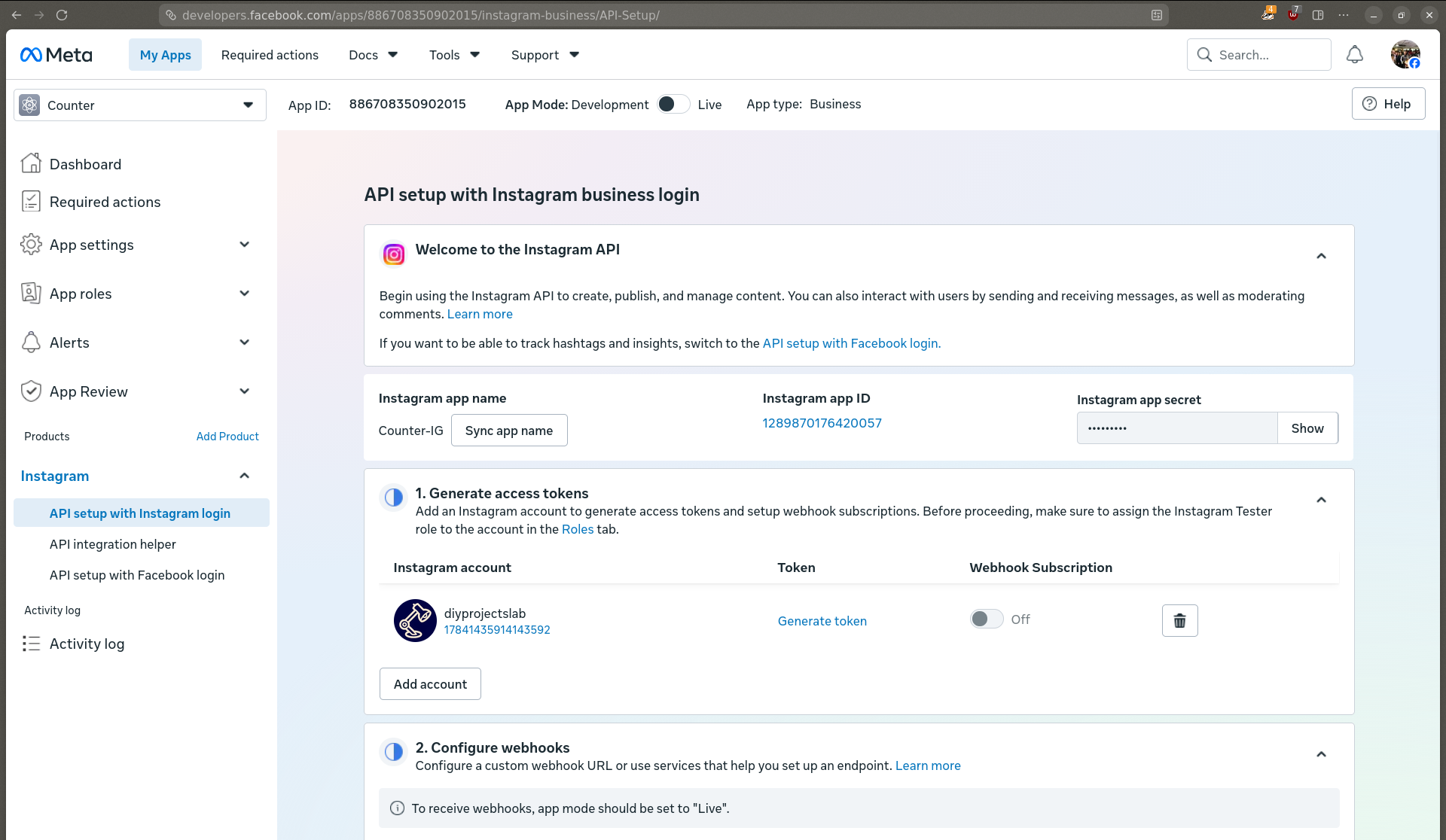Click Instagram app ID 1289870176420057

coord(822,423)
